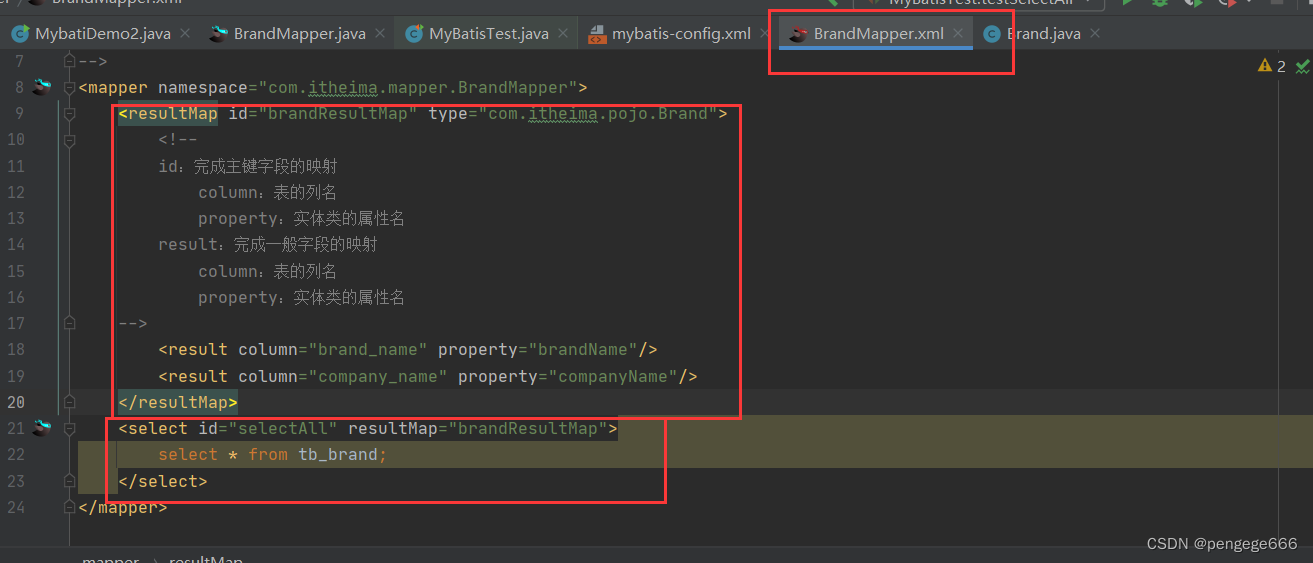1313x563 pixels.
Task: Close the BrandMapper.java tab
Action: [382, 33]
